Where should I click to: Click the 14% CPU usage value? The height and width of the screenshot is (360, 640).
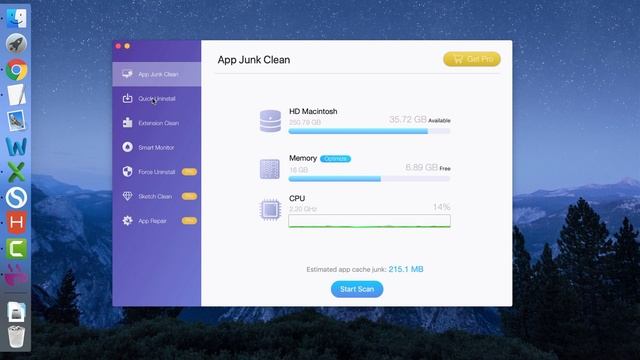[442, 207]
